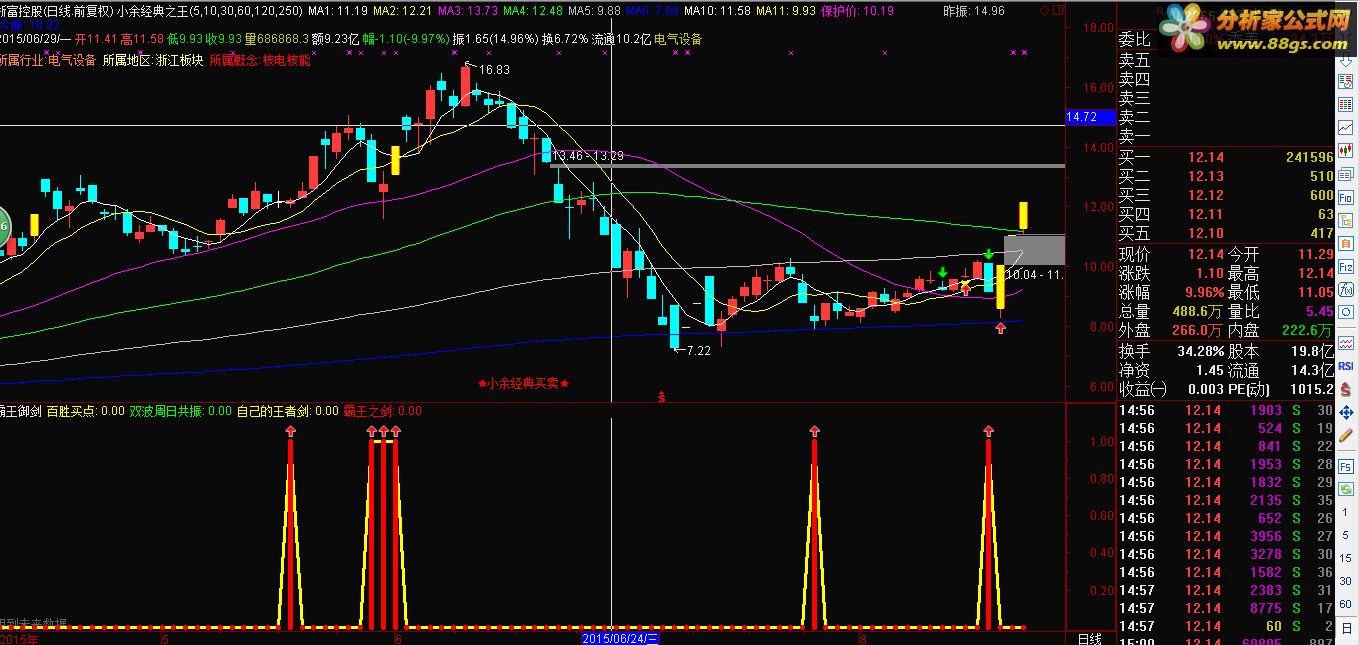Image resolution: width=1359 pixels, height=645 pixels.
Task: Select the RSI indicator icon
Action: 1346,366
